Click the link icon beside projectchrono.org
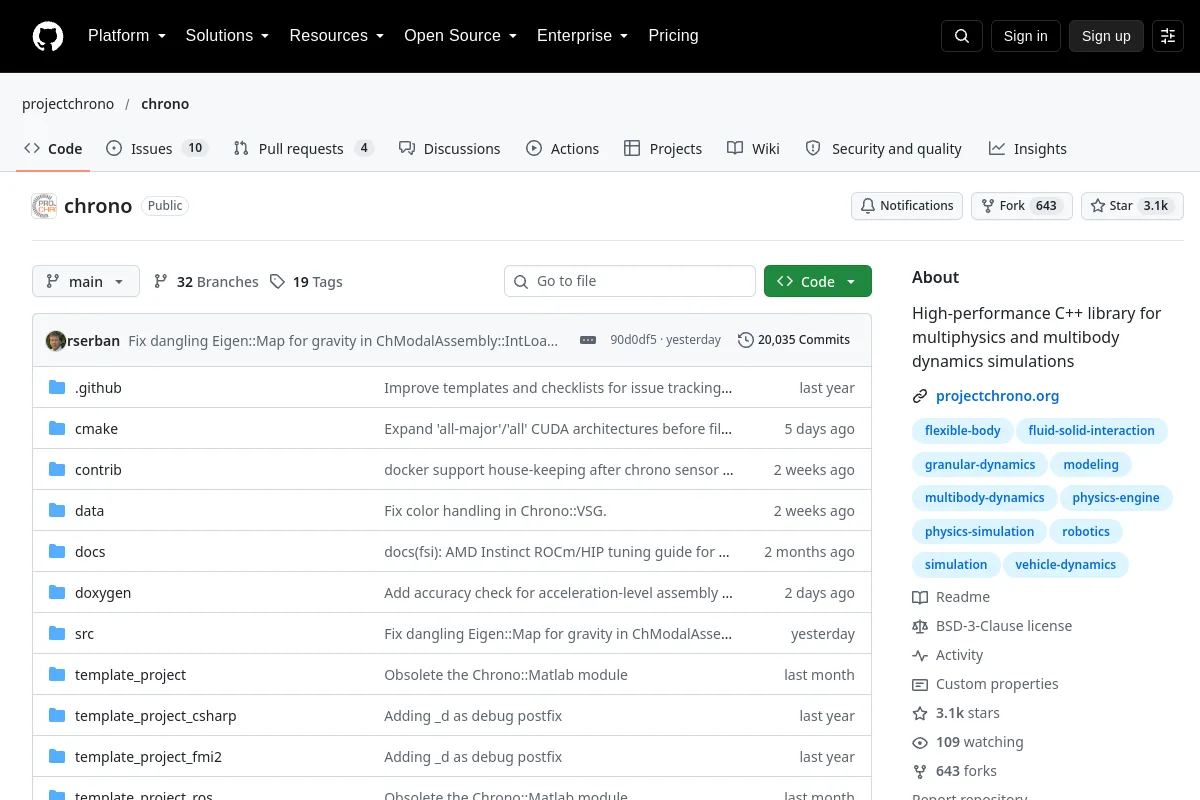 (920, 396)
